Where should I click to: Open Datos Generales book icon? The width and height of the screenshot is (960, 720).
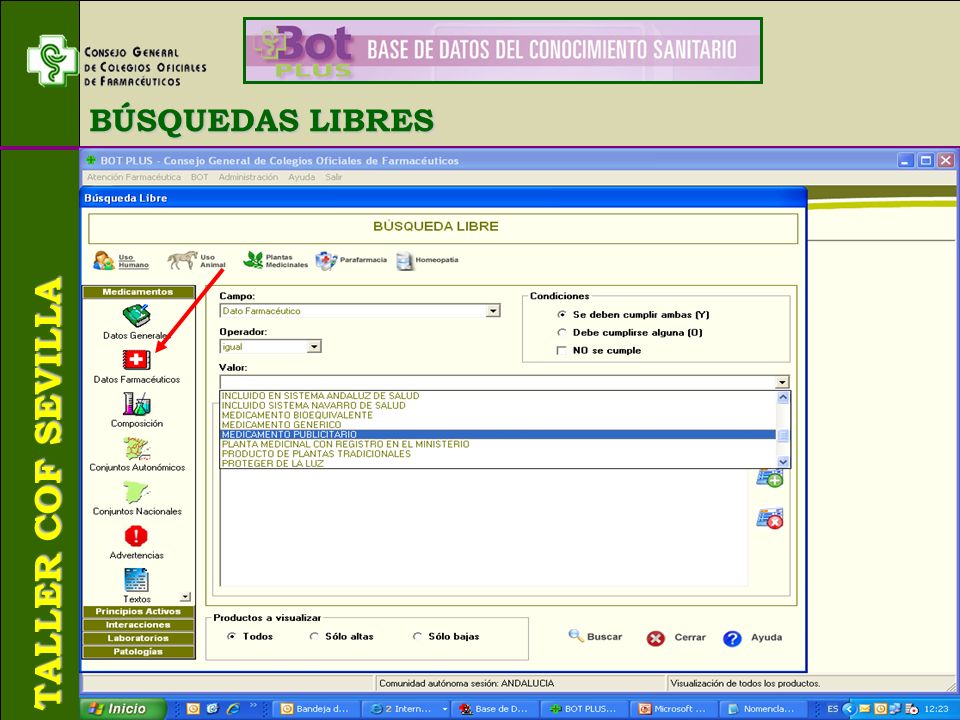[136, 316]
